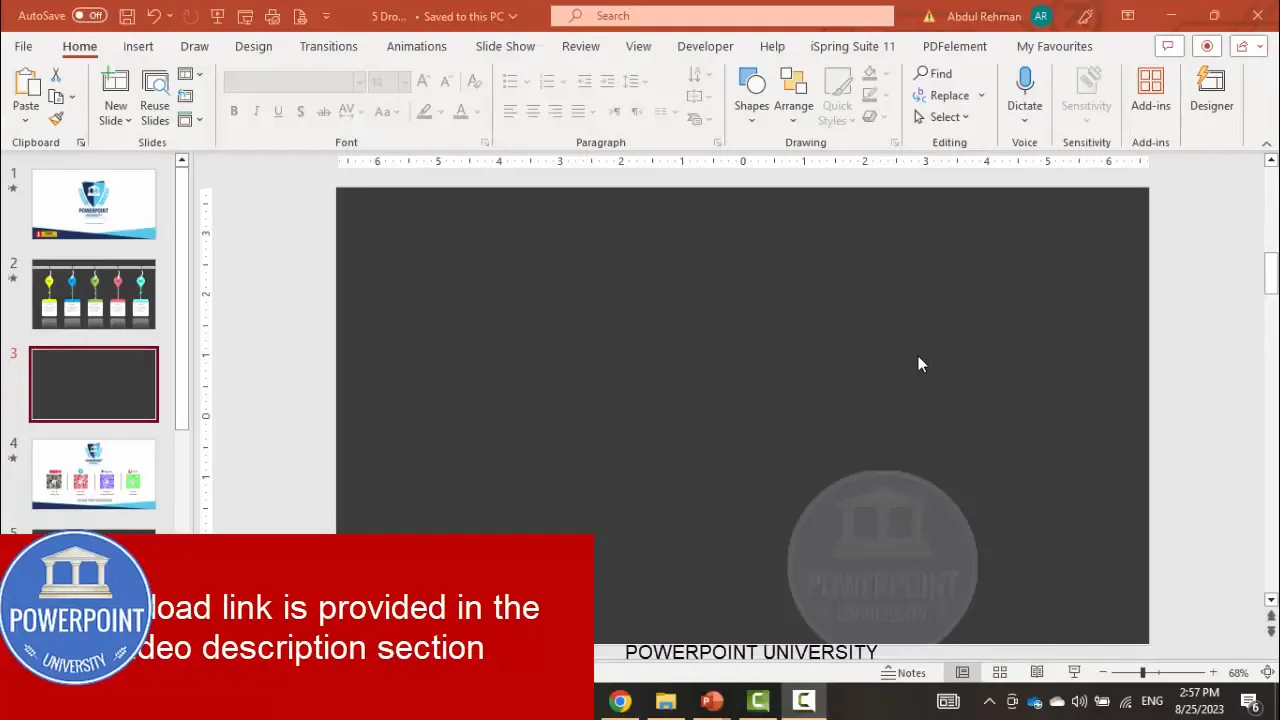Click the PowerPoint taskbar icon
The image size is (1280, 720).
tap(712, 701)
